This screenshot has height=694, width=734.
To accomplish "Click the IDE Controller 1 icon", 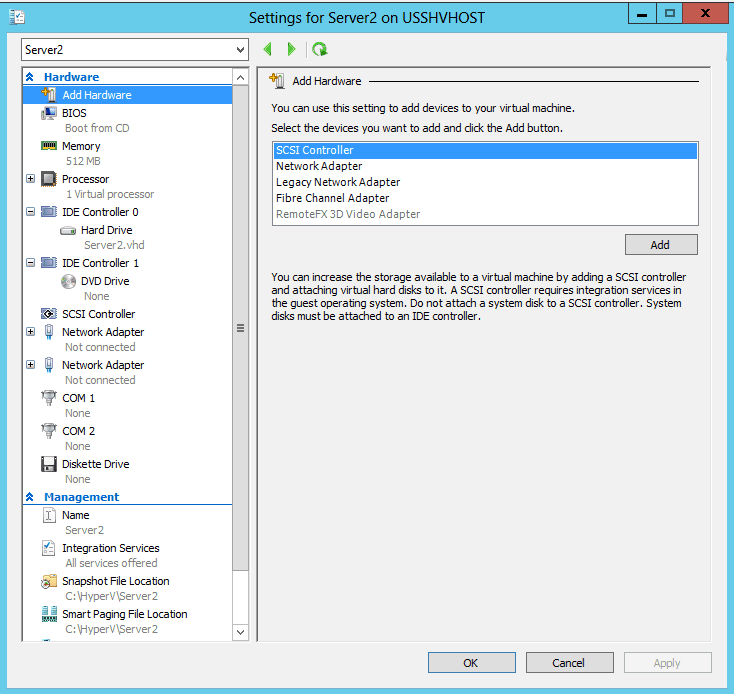I will 49,263.
